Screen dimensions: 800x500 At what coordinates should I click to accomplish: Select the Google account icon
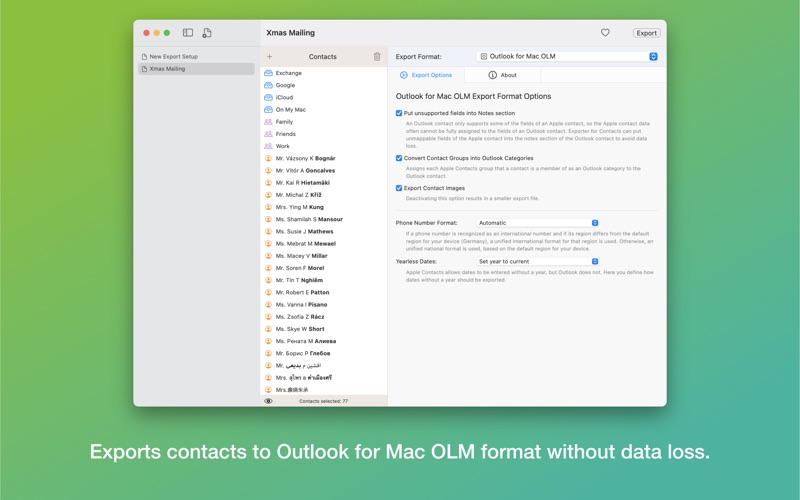click(268, 85)
